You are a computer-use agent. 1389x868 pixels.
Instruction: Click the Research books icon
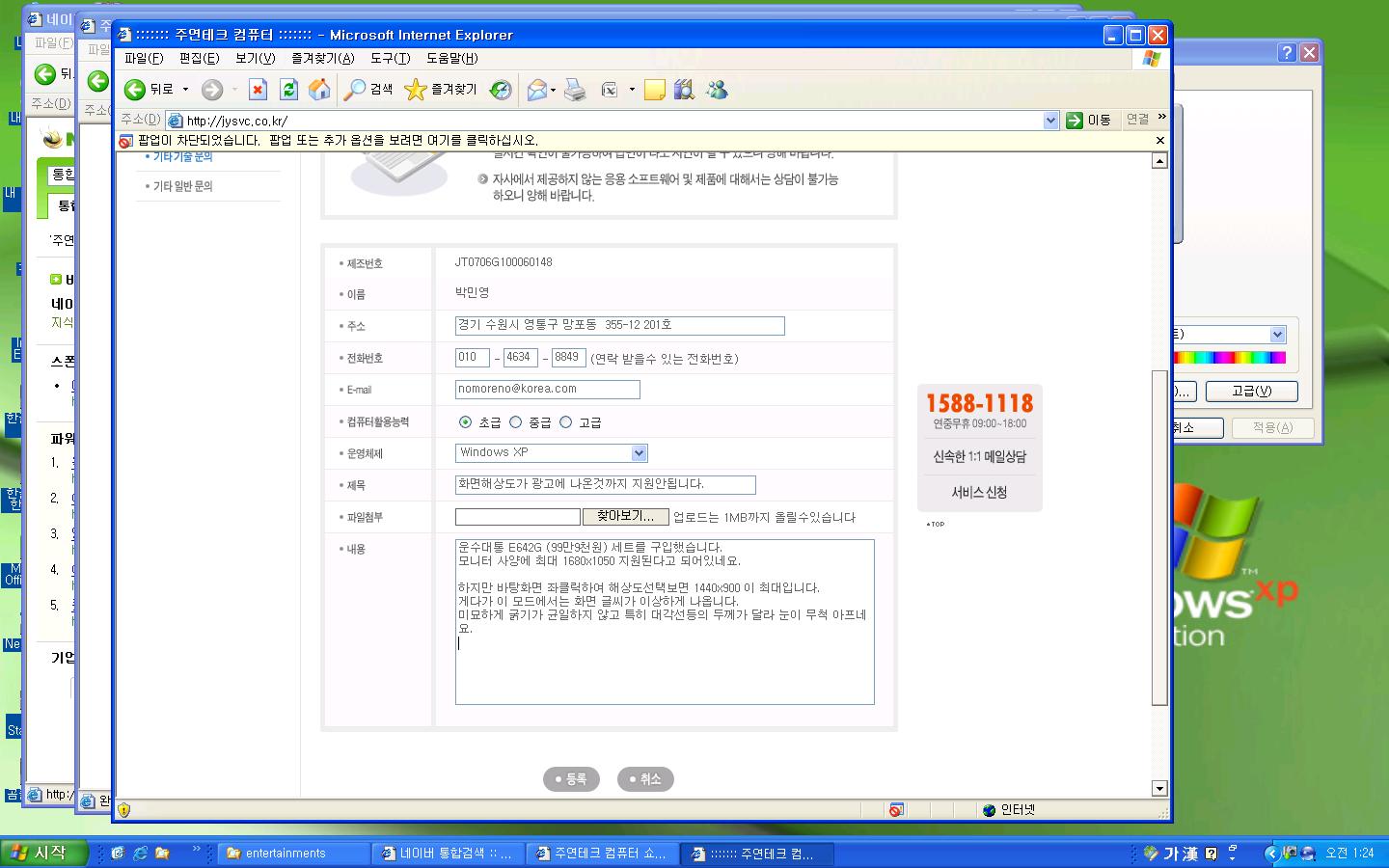click(684, 90)
